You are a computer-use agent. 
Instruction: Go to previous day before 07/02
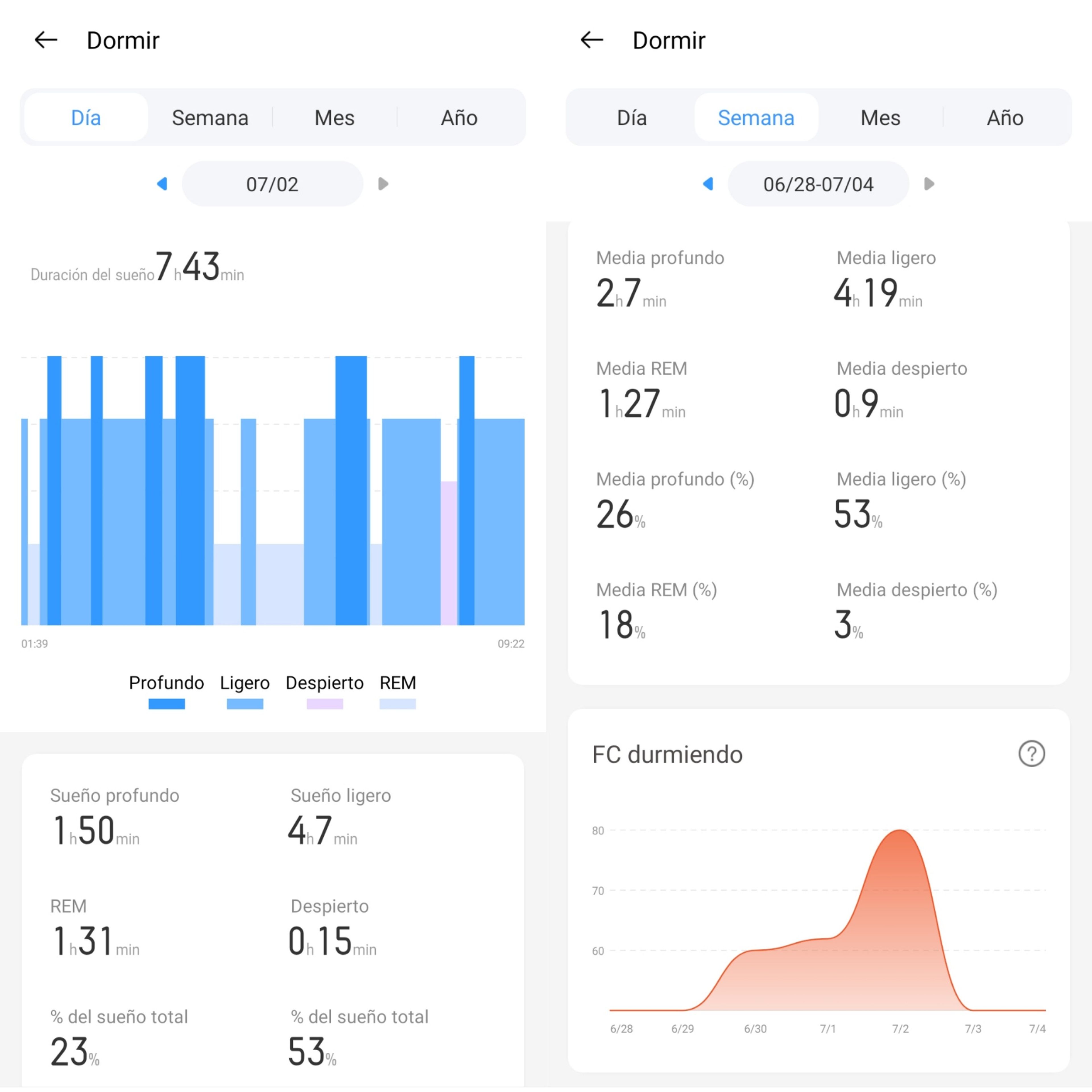(x=162, y=184)
